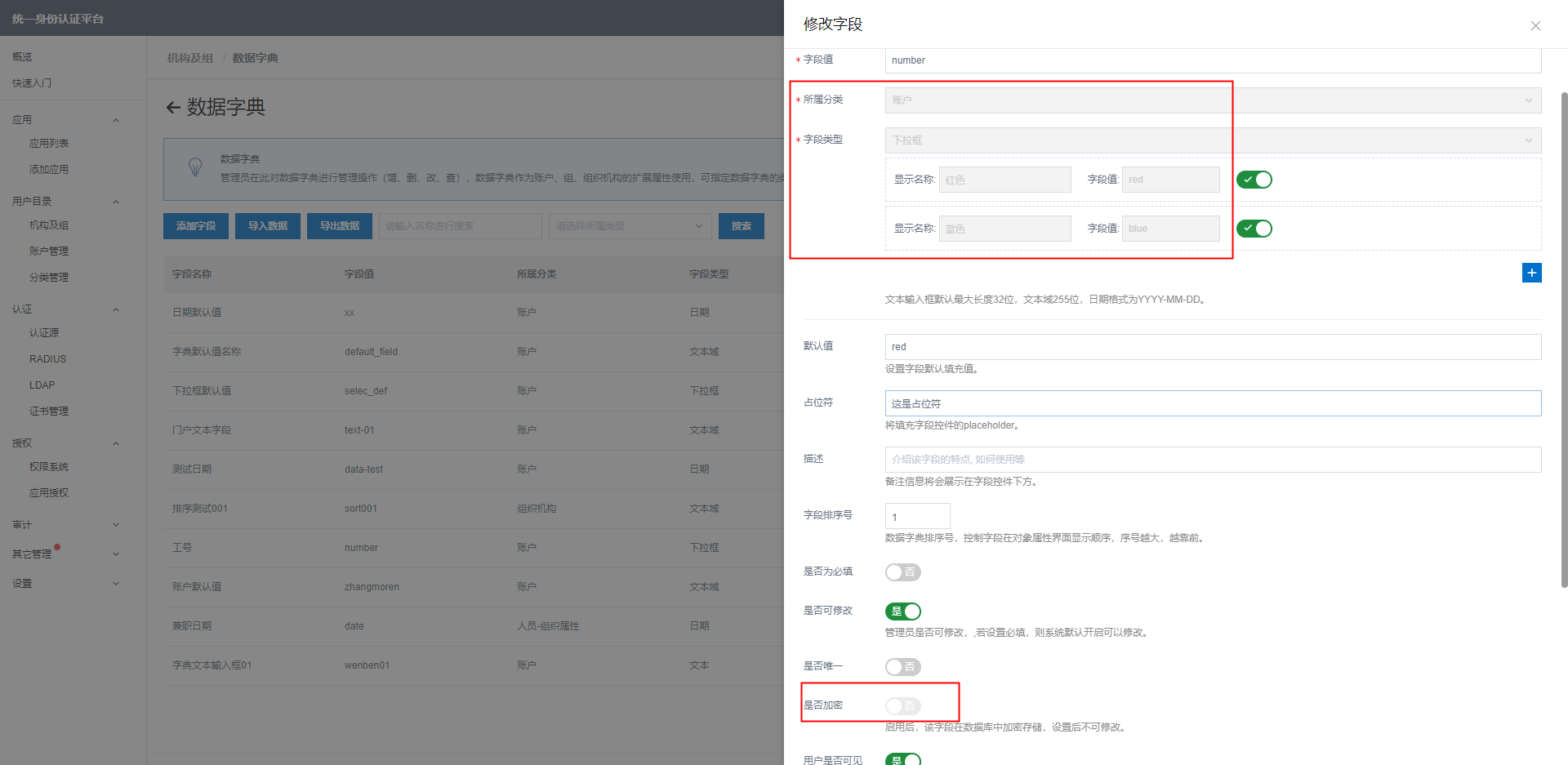The width and height of the screenshot is (1568, 765).
Task: Open the 请选择所属类型 filter dropdown
Action: pos(630,226)
